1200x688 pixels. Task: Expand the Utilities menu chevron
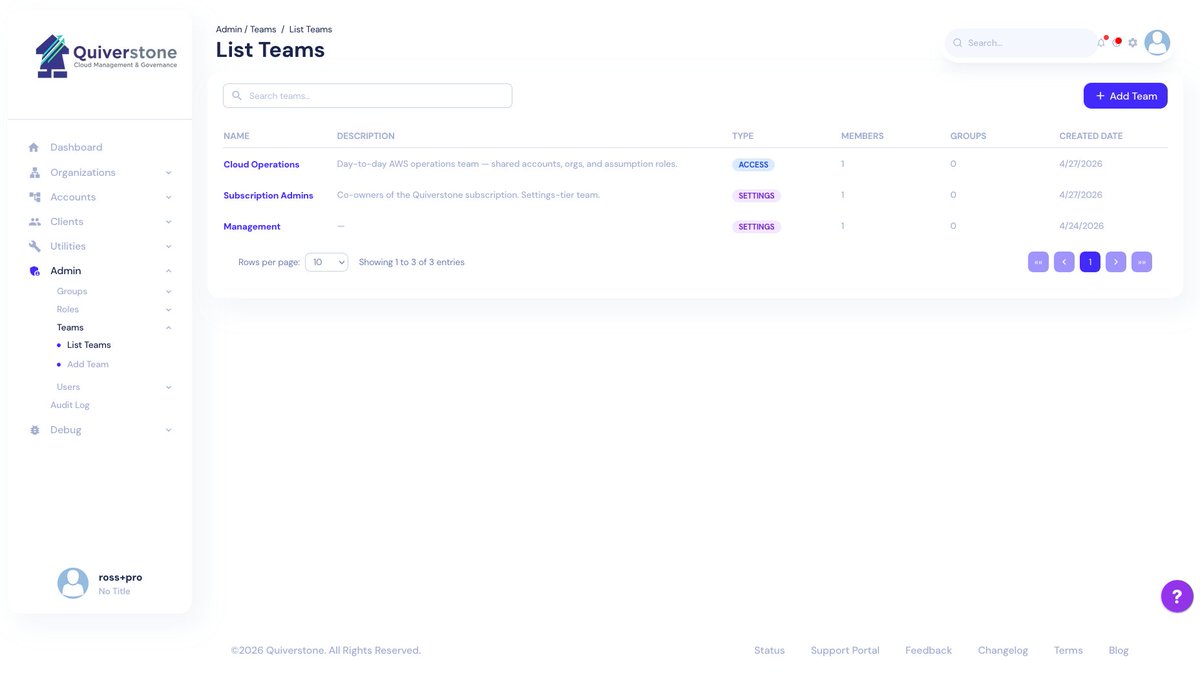point(168,246)
